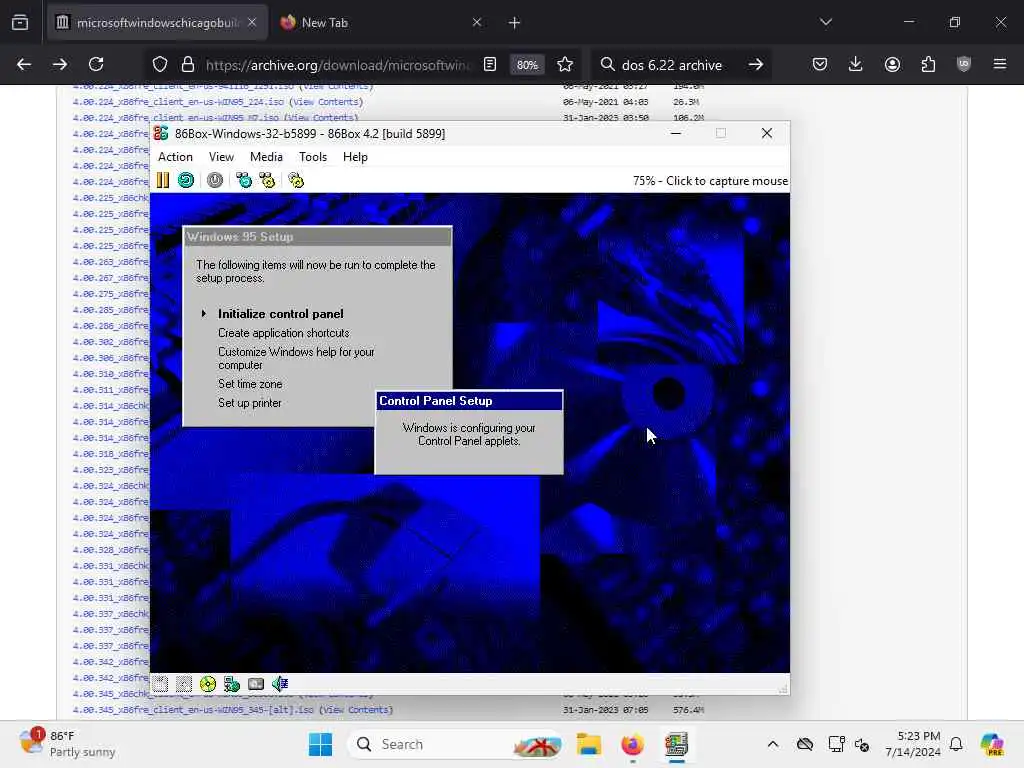The image size is (1024, 768).
Task: Click sound speaker icon in 86Box status bar
Action: tap(280, 684)
